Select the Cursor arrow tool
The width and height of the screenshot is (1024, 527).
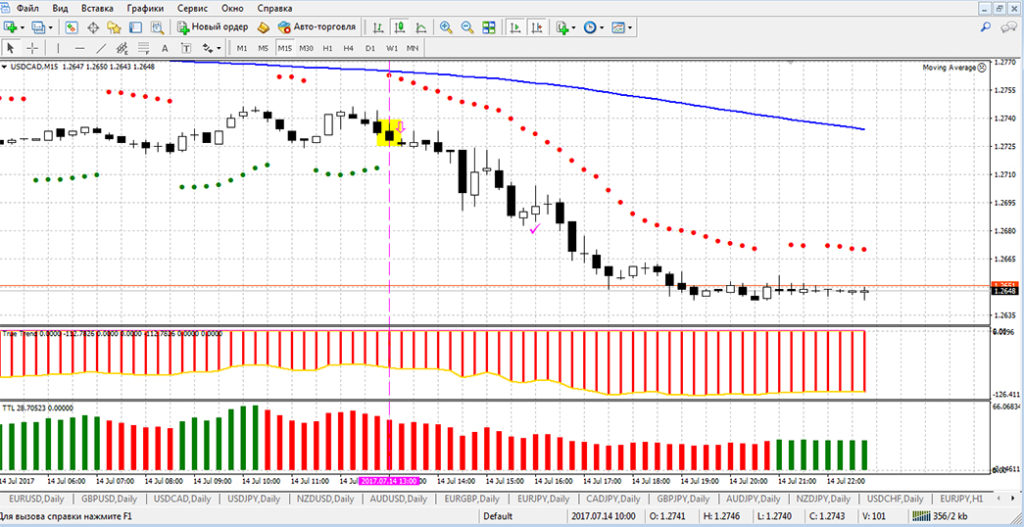10,48
